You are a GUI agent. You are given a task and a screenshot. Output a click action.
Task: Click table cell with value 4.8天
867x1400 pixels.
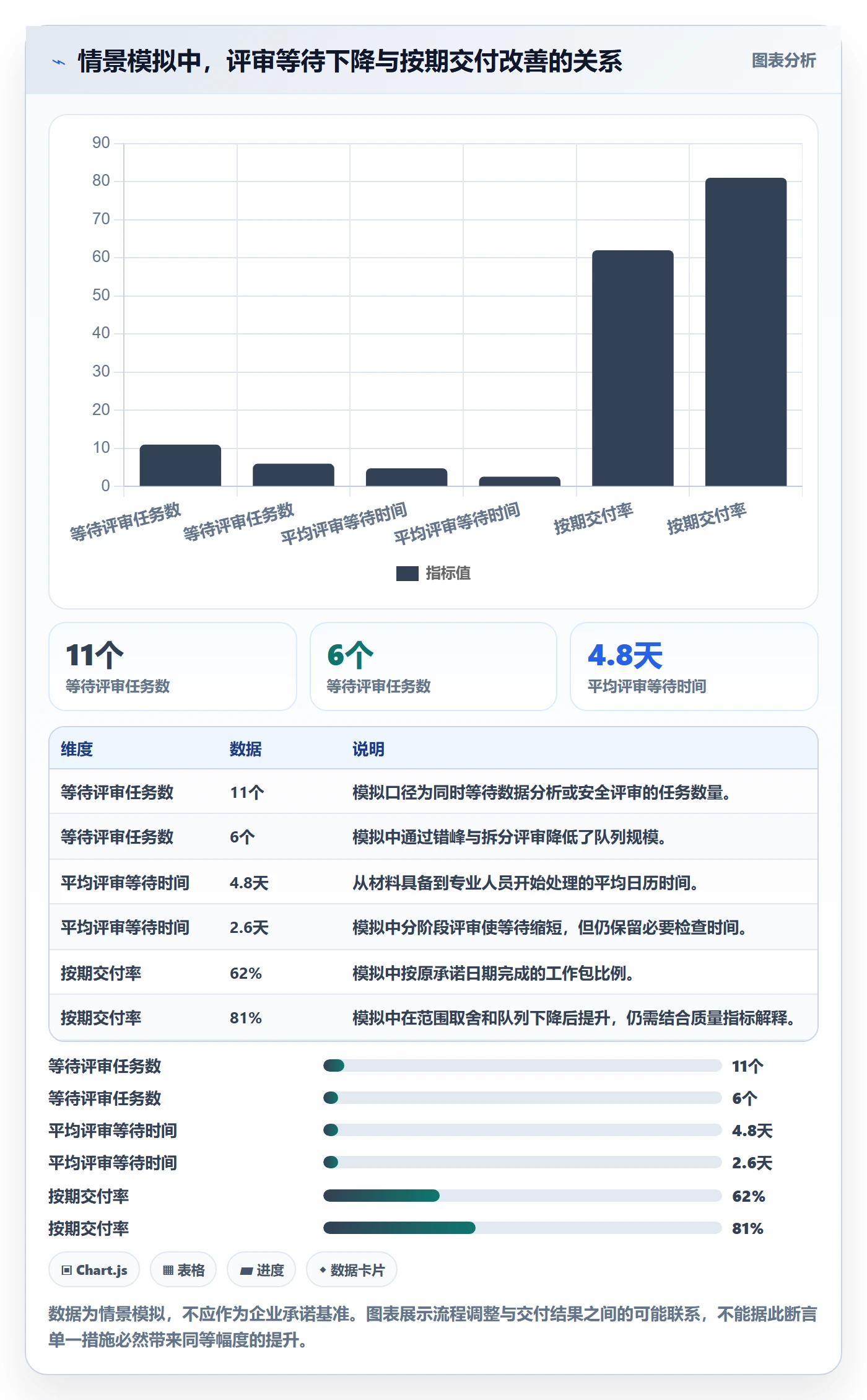(249, 883)
